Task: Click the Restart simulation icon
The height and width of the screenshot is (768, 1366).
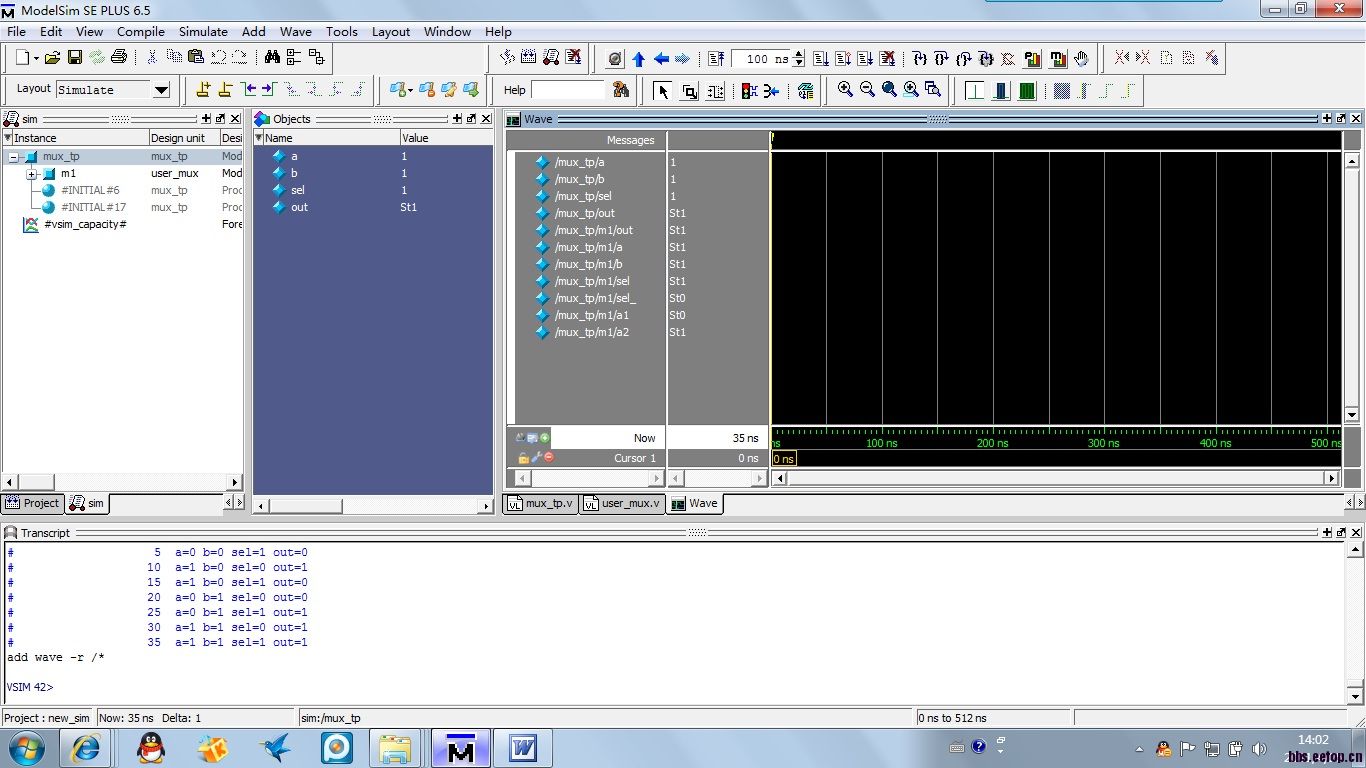Action: (716, 59)
